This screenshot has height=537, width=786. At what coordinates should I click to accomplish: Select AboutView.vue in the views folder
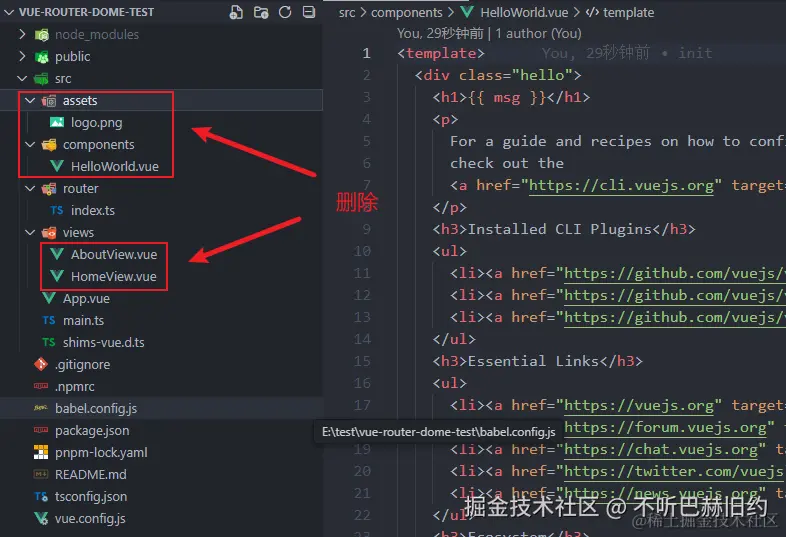pyautogui.click(x=114, y=255)
